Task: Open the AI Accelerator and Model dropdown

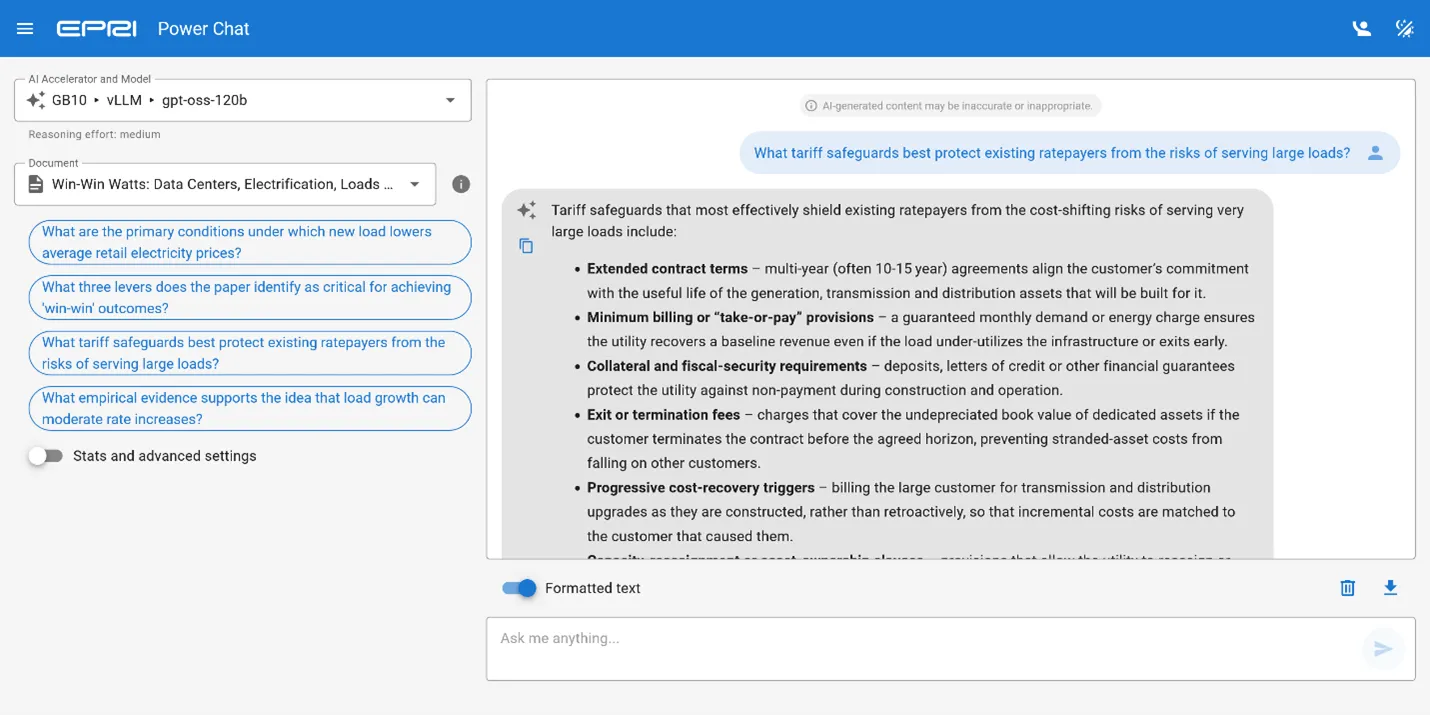Action: pyautogui.click(x=449, y=99)
